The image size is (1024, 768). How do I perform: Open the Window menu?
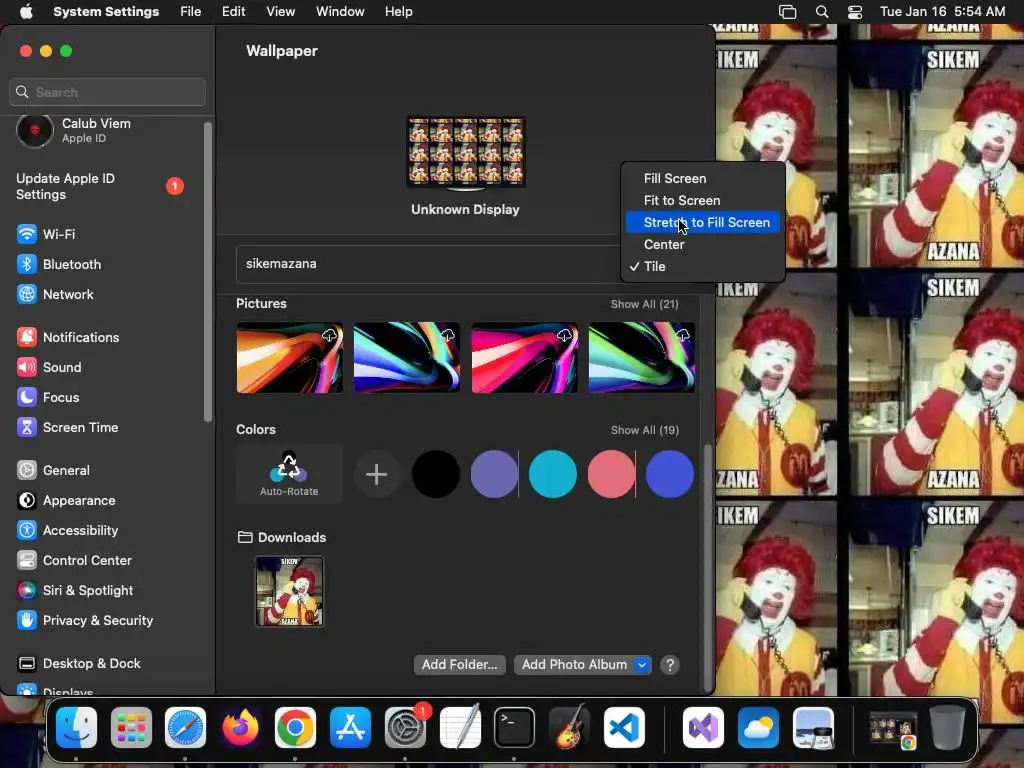tap(340, 12)
